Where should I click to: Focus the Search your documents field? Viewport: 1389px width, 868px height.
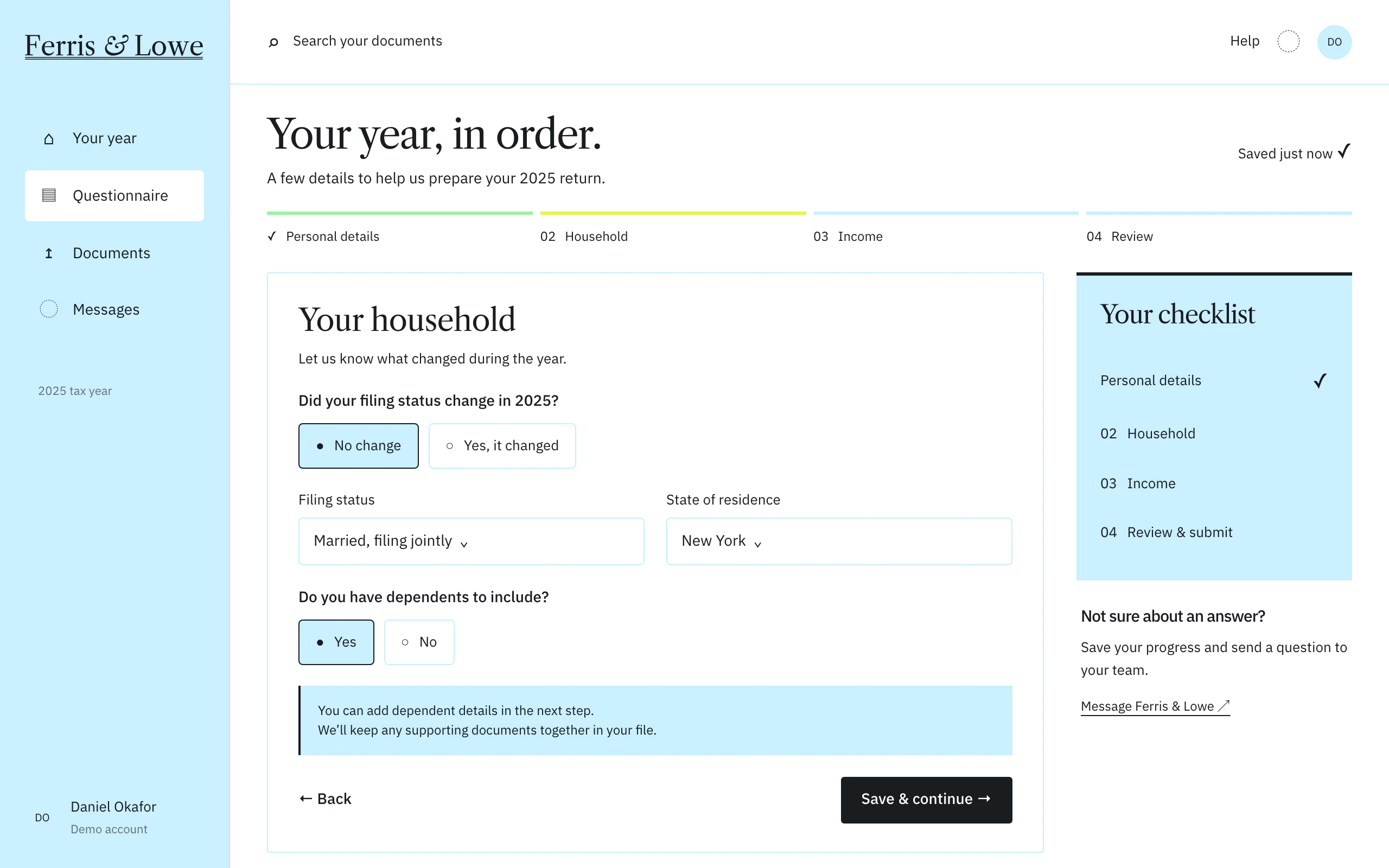[x=367, y=41]
